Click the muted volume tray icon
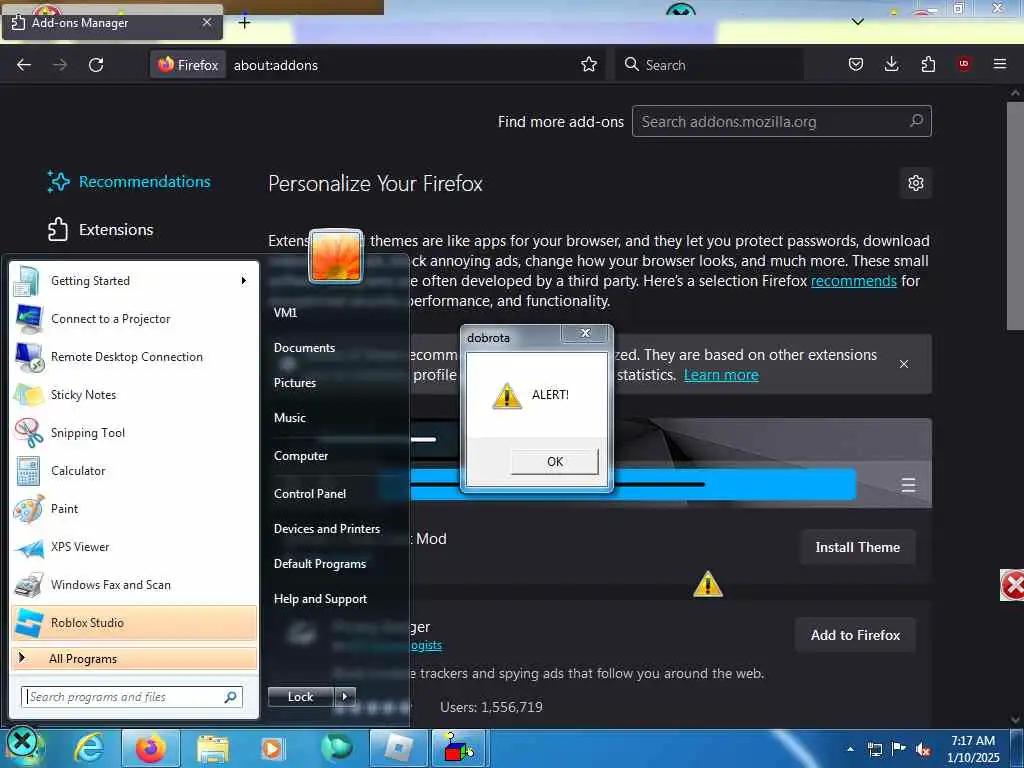The image size is (1024, 768). (x=923, y=749)
